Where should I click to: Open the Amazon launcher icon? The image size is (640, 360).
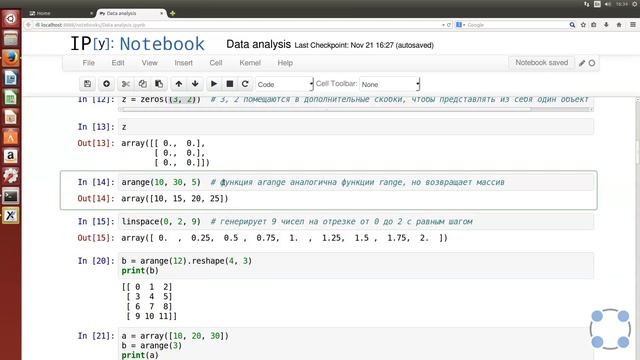11,156
